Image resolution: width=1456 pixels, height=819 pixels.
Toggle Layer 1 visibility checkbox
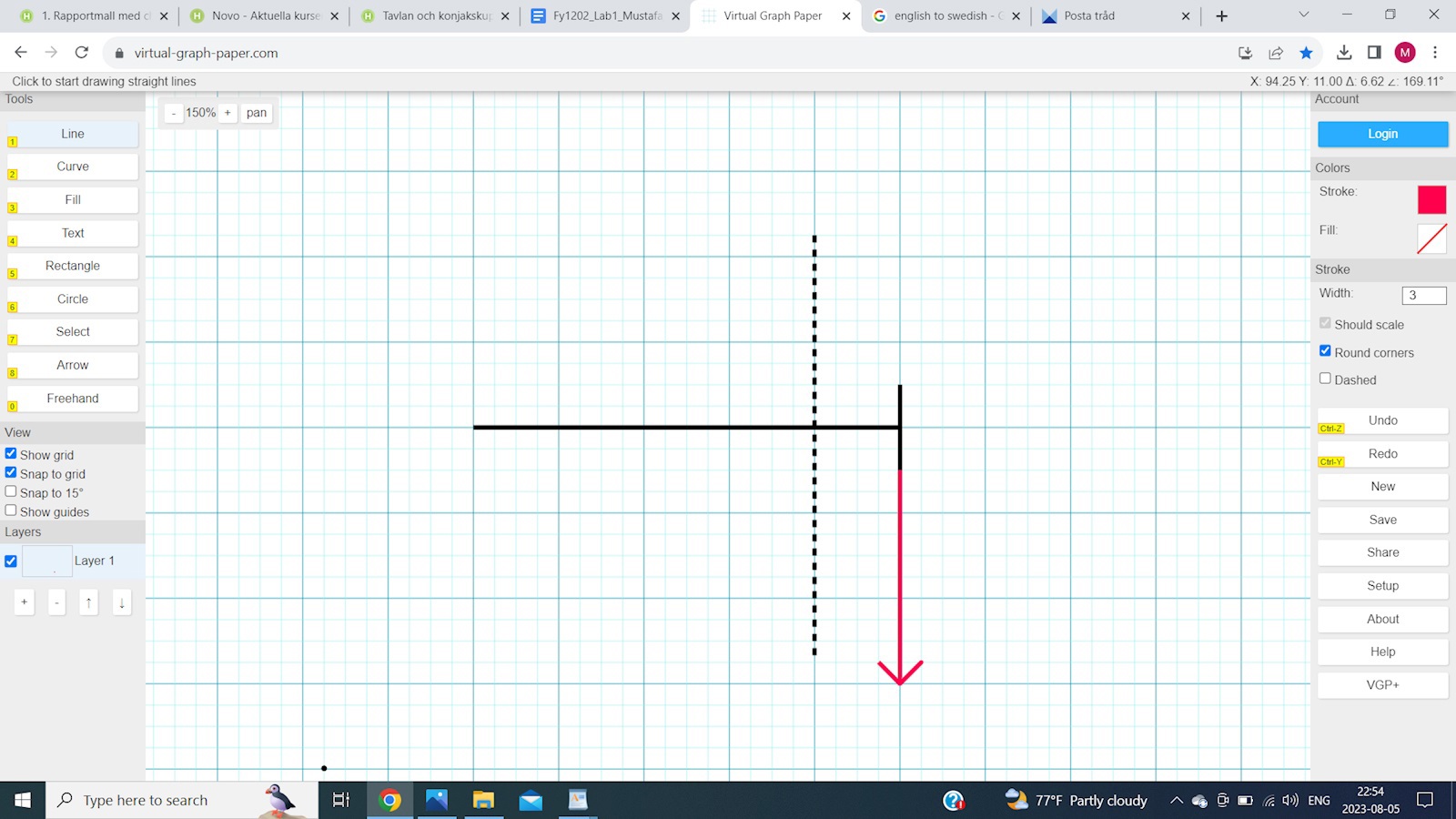[11, 561]
